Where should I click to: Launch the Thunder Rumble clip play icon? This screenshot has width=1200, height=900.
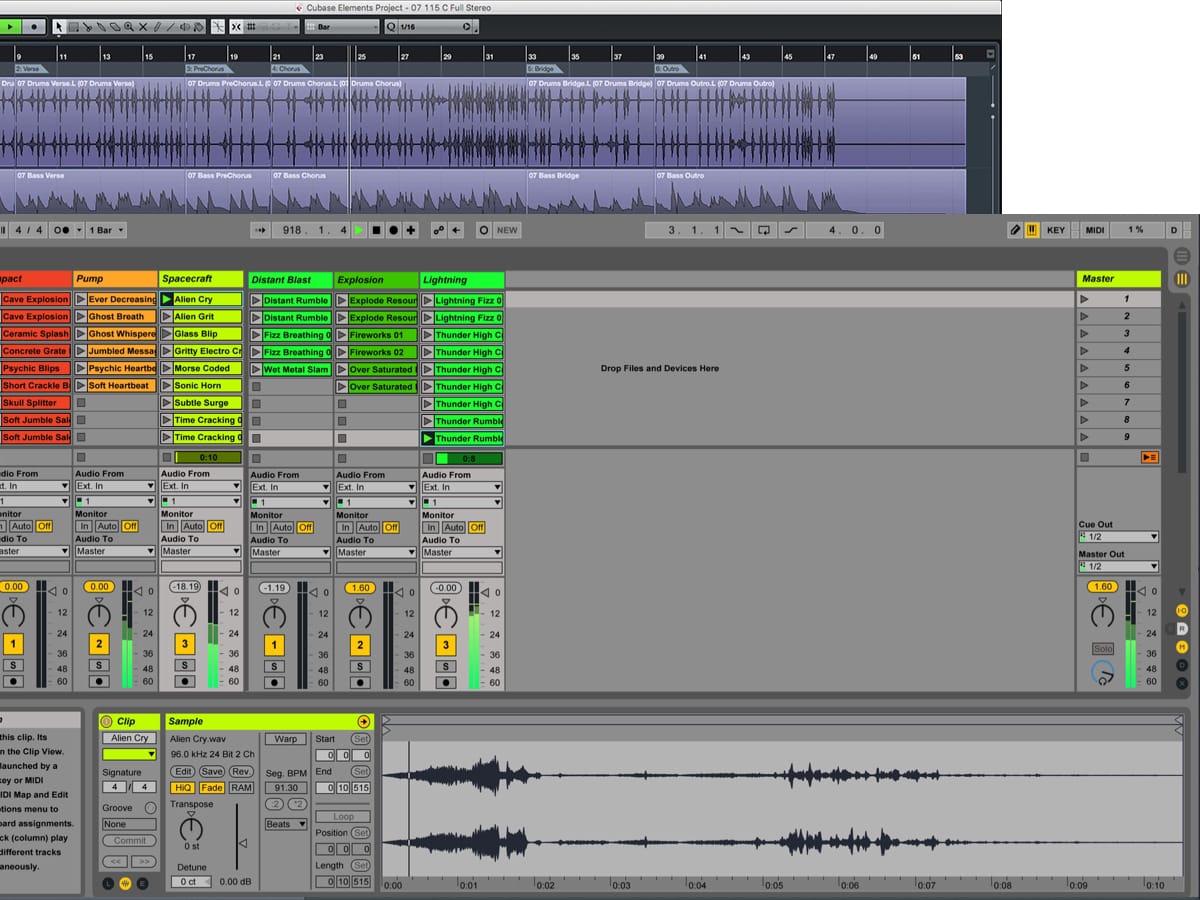click(428, 438)
